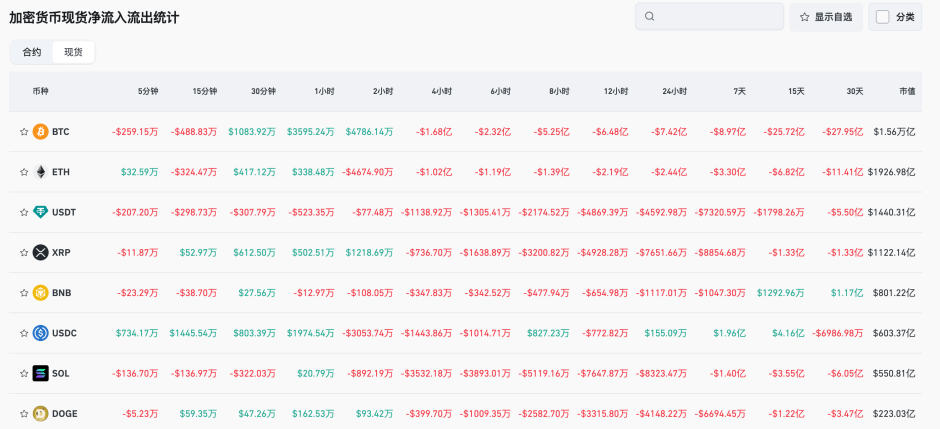Select the 现货 tab

pyautogui.click(x=73, y=52)
